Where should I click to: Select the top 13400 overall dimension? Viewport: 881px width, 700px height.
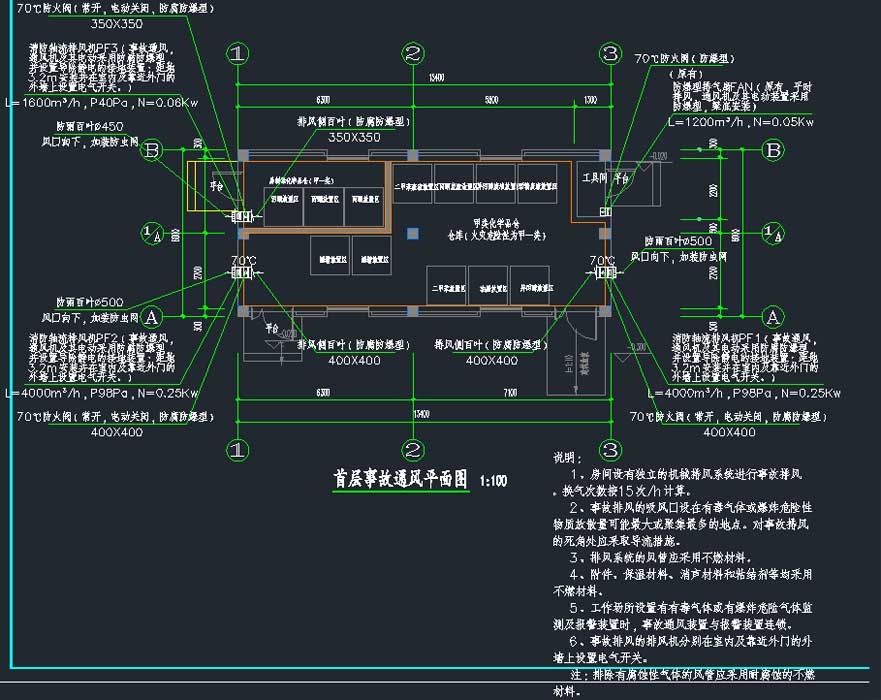[437, 78]
